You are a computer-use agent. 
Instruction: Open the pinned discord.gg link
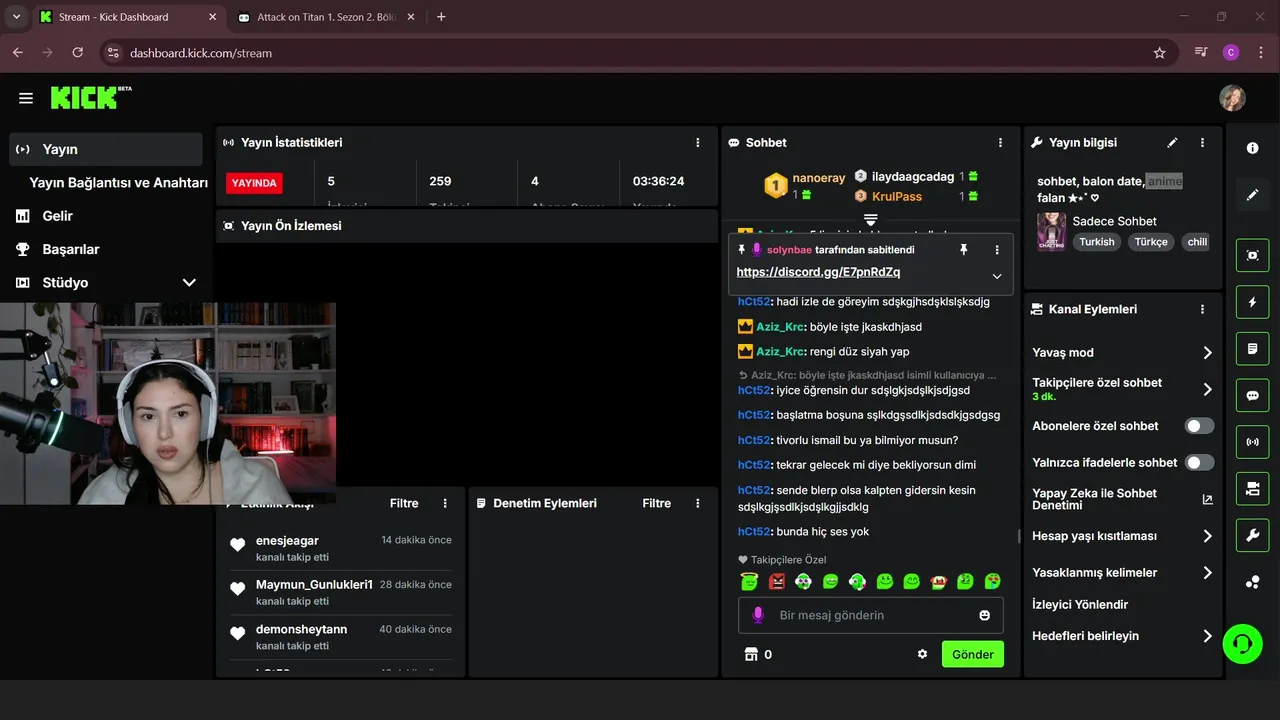point(818,272)
